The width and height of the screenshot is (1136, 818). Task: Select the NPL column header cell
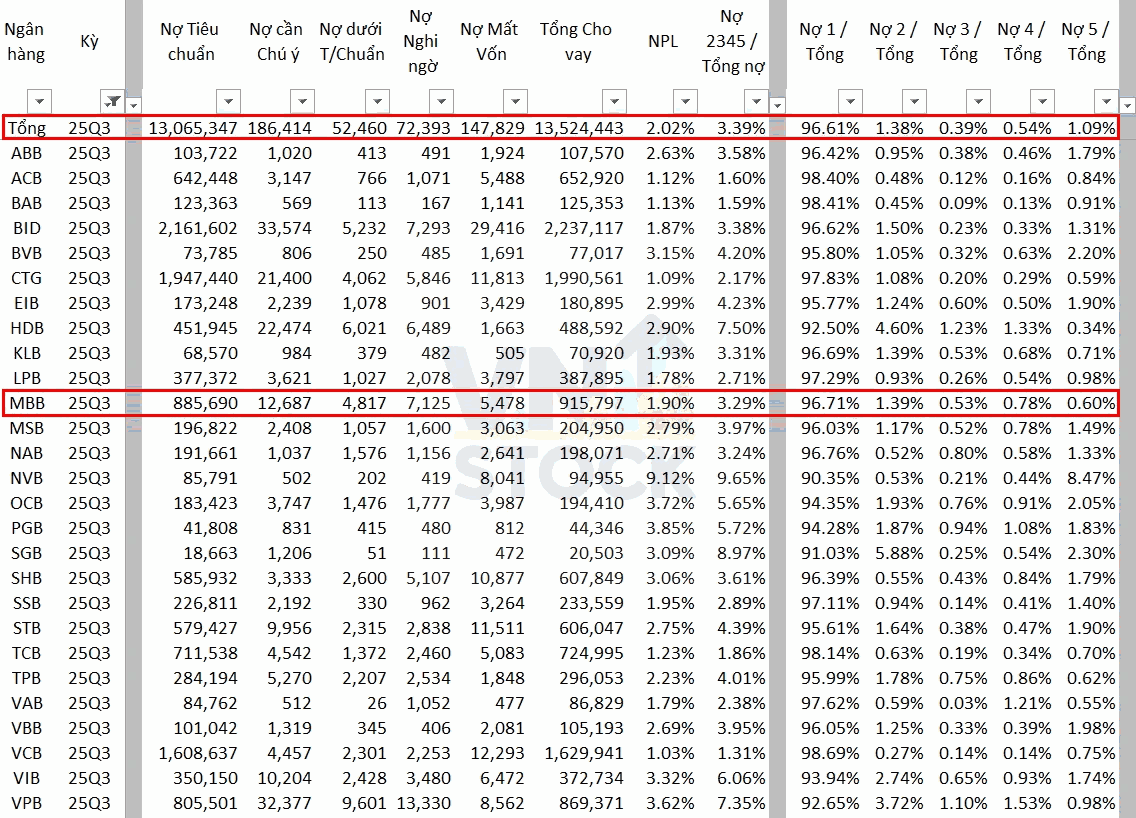663,42
